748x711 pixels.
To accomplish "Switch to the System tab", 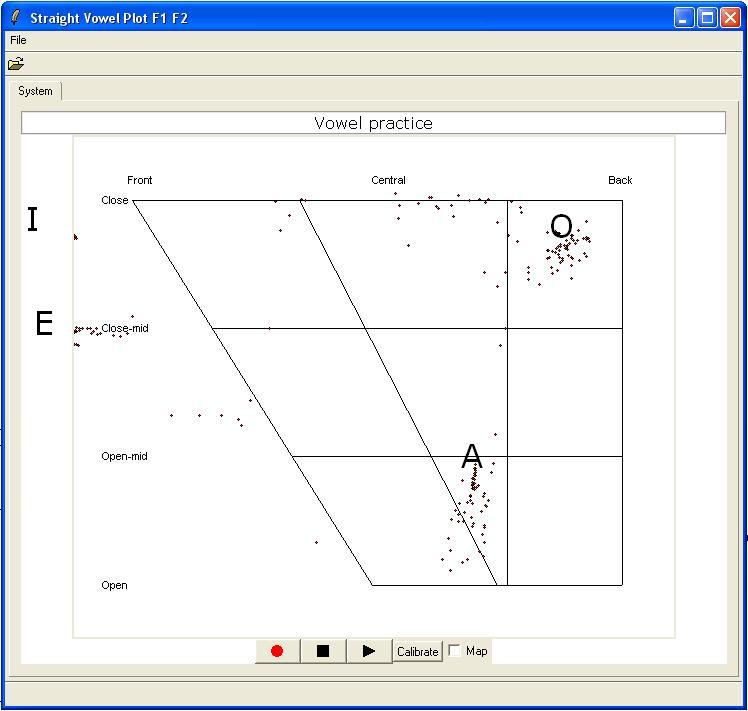I will (x=35, y=91).
